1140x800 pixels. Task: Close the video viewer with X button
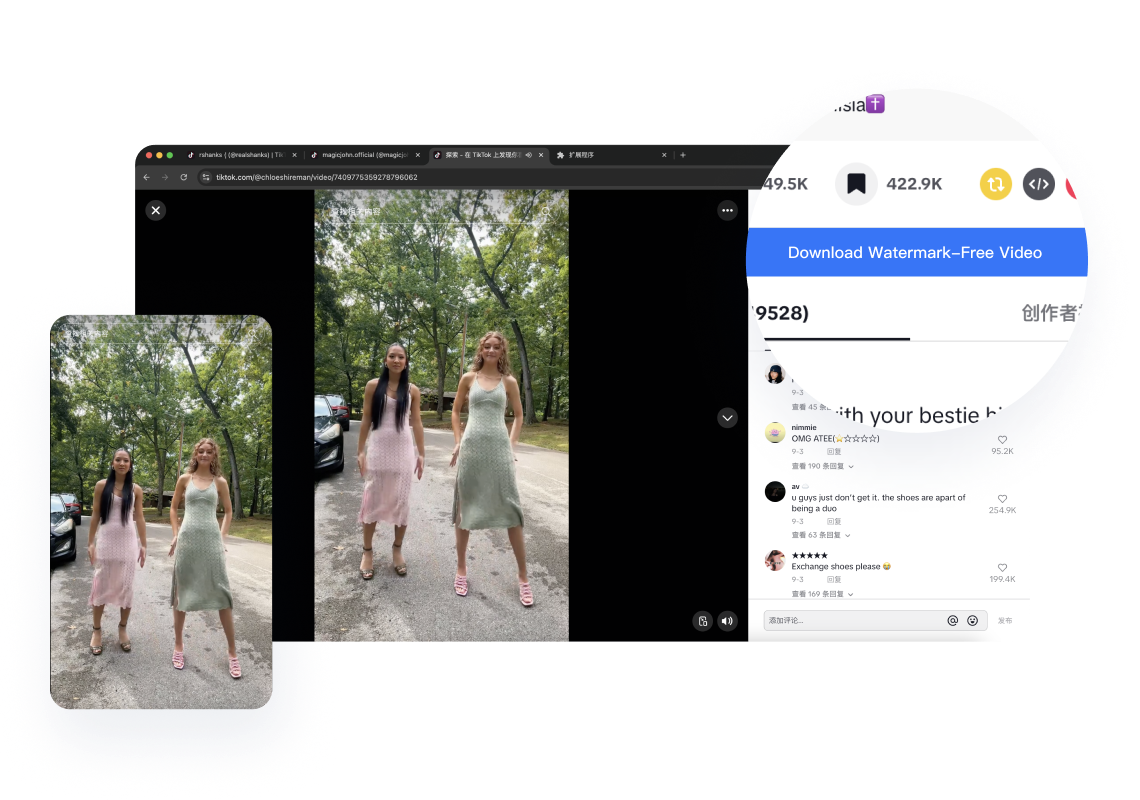coord(155,210)
